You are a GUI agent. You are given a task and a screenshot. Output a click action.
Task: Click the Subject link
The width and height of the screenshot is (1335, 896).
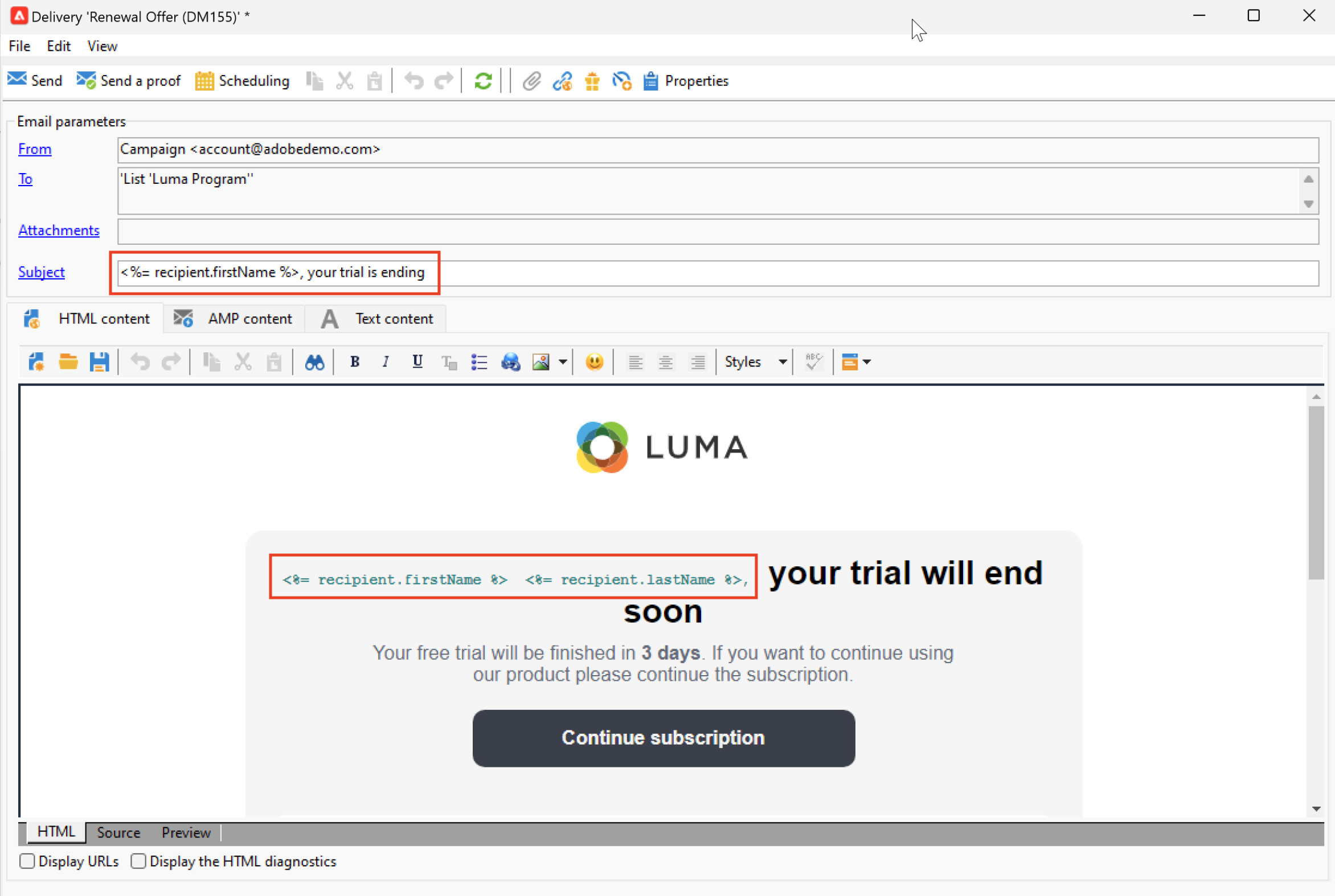click(41, 272)
